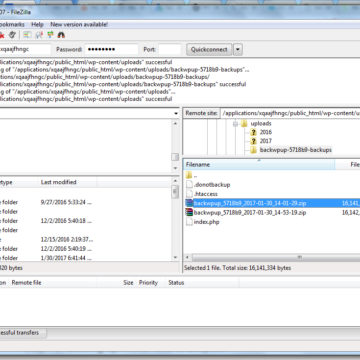
Task: Open the Quickconnect history dropdown arrow
Action: tap(238, 49)
